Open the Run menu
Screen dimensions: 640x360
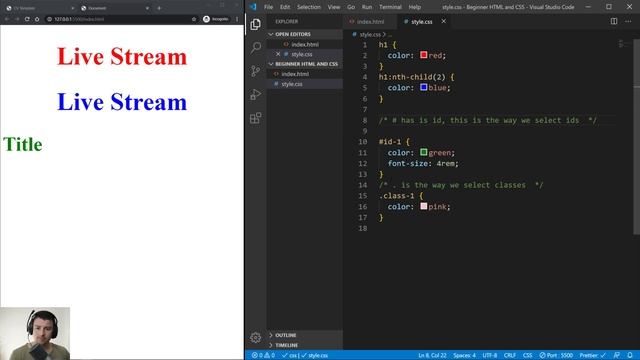pyautogui.click(x=367, y=7)
